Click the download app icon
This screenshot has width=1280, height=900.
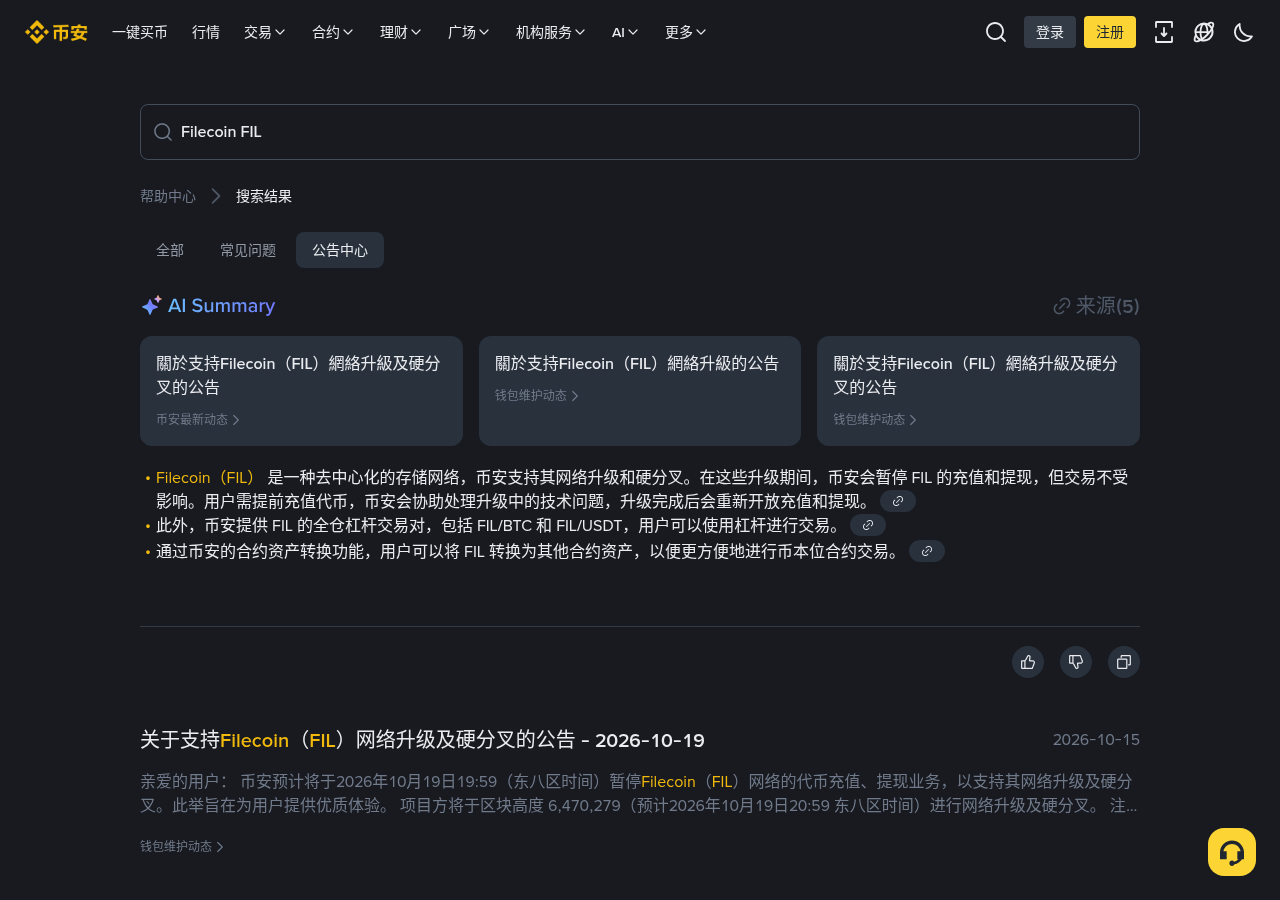(1164, 32)
